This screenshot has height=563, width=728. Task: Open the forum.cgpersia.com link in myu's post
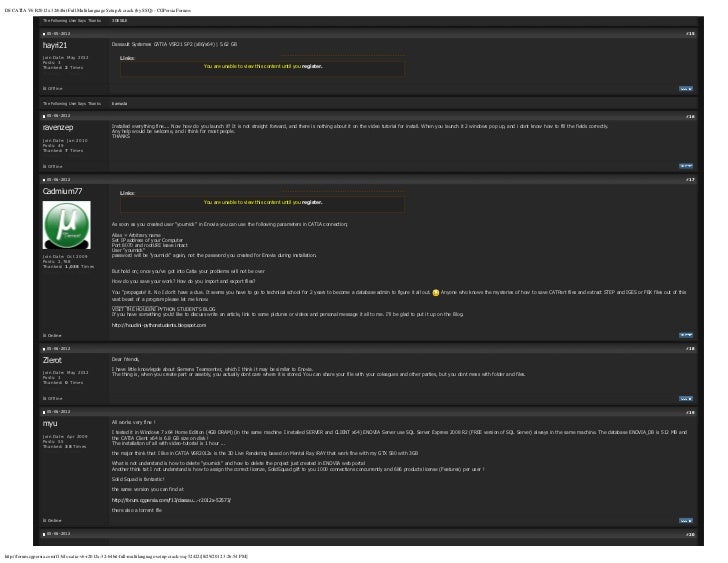pyautogui.click(x=171, y=500)
